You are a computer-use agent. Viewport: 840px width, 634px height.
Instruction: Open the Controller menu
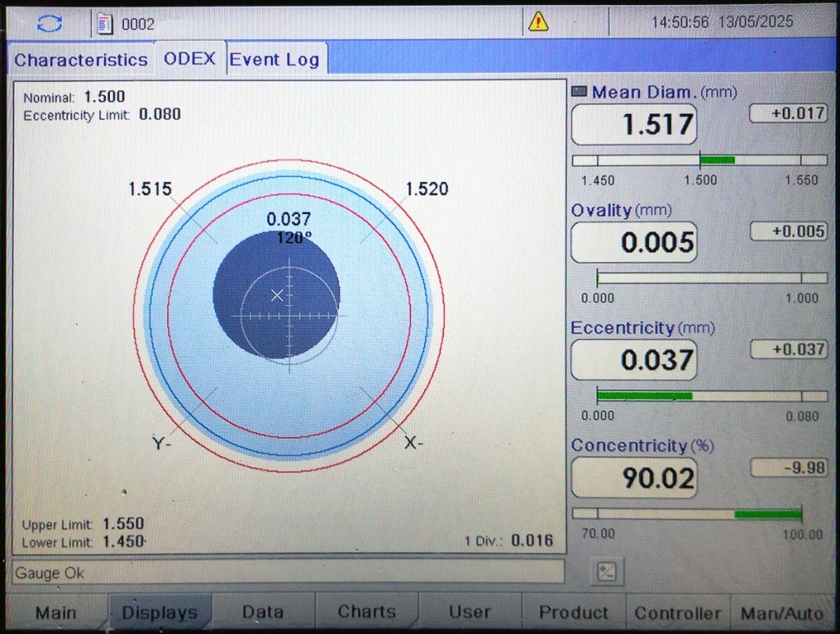click(677, 612)
